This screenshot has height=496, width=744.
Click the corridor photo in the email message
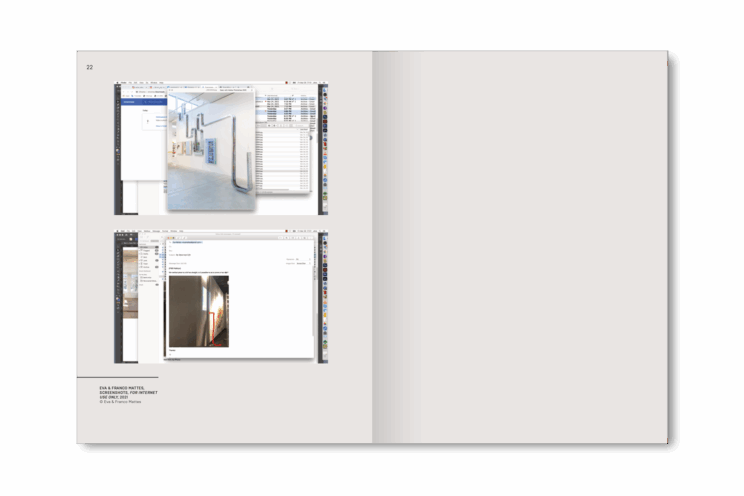[198, 312]
